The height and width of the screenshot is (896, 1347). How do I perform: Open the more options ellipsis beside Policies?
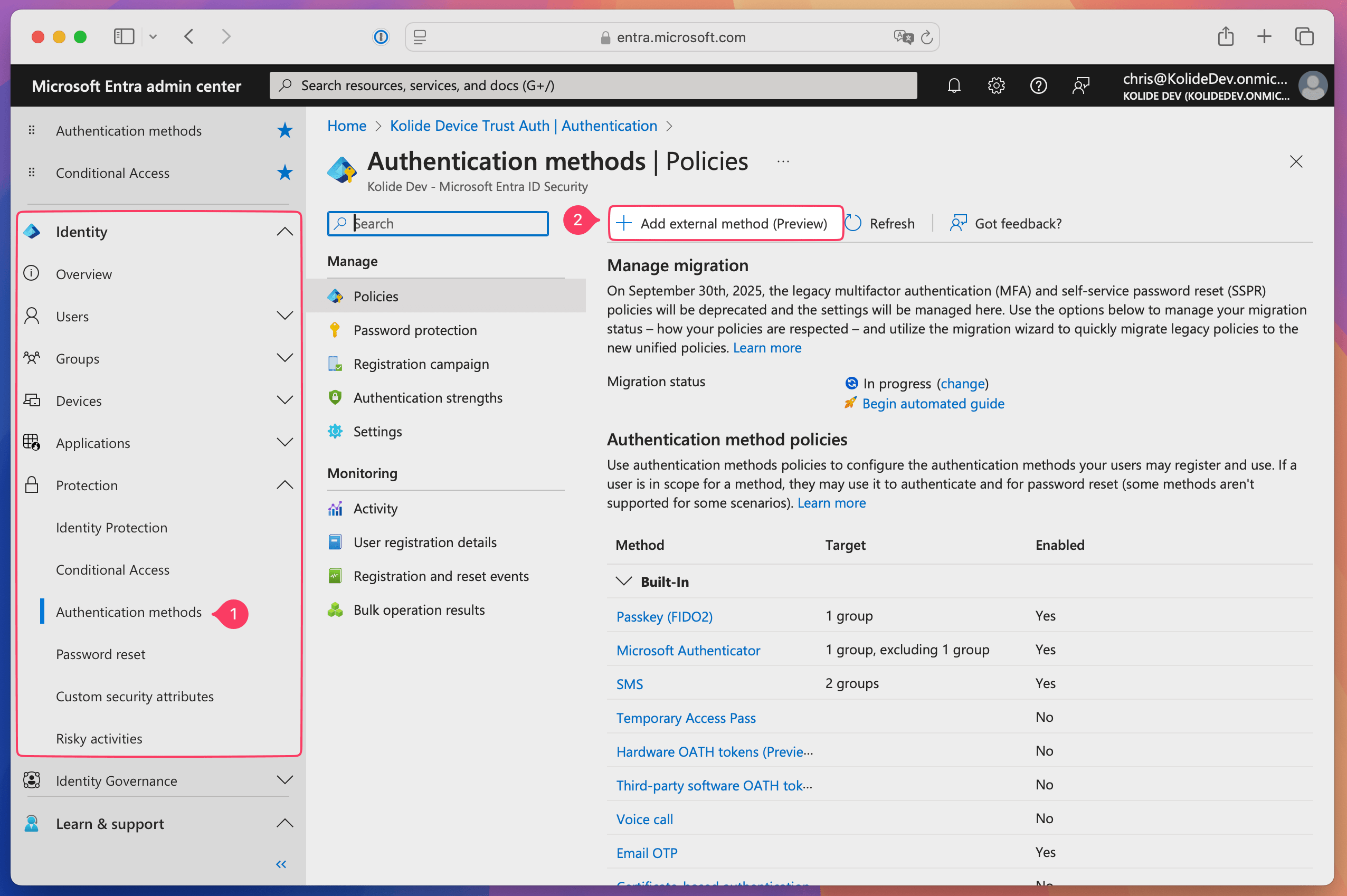[783, 161]
